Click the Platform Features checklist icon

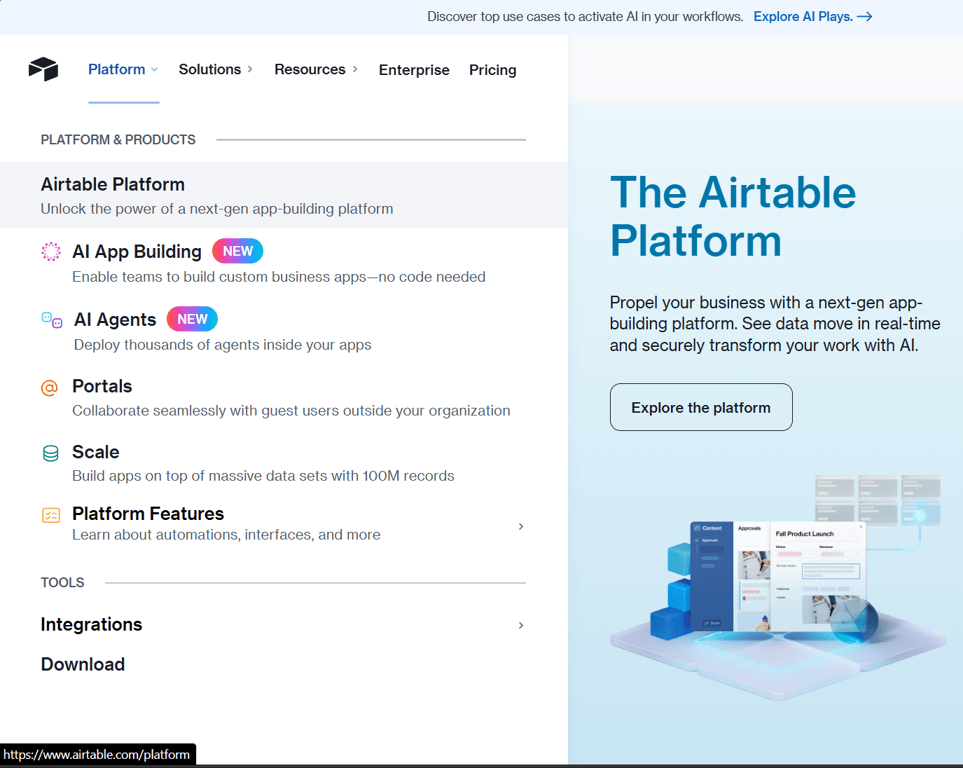51,515
